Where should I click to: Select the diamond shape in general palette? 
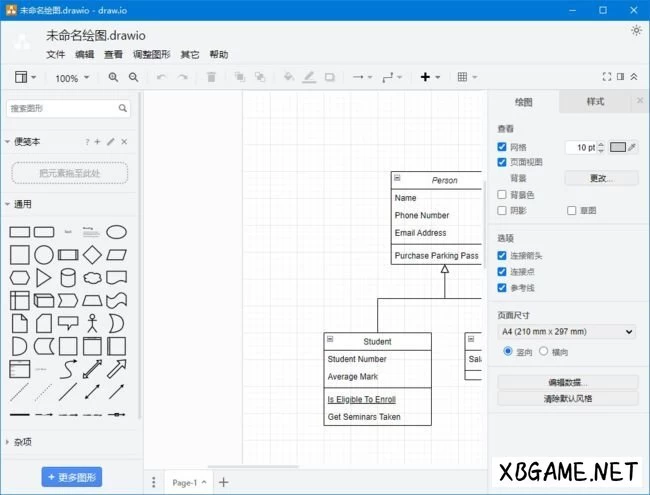tap(93, 254)
